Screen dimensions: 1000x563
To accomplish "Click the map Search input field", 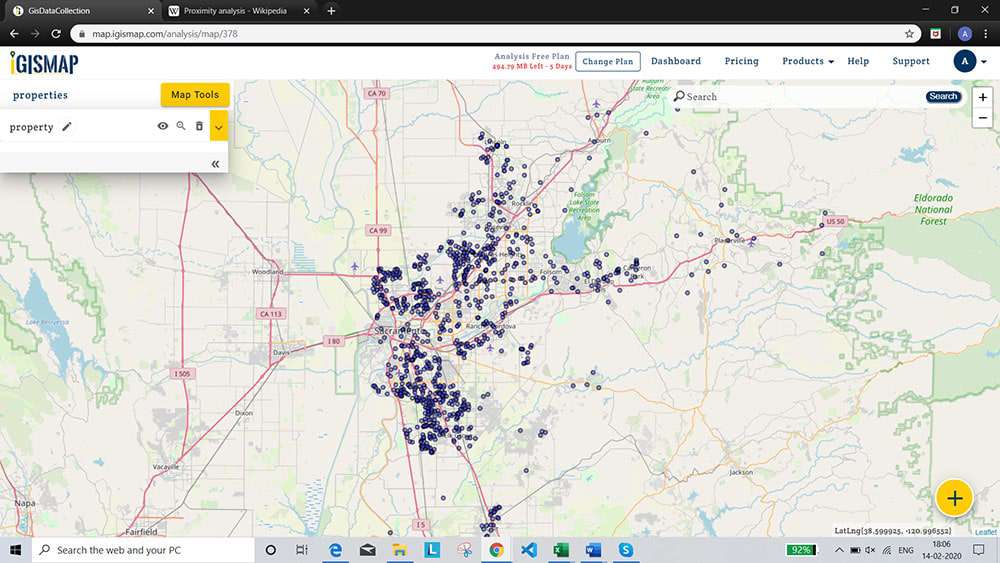I will (x=797, y=96).
